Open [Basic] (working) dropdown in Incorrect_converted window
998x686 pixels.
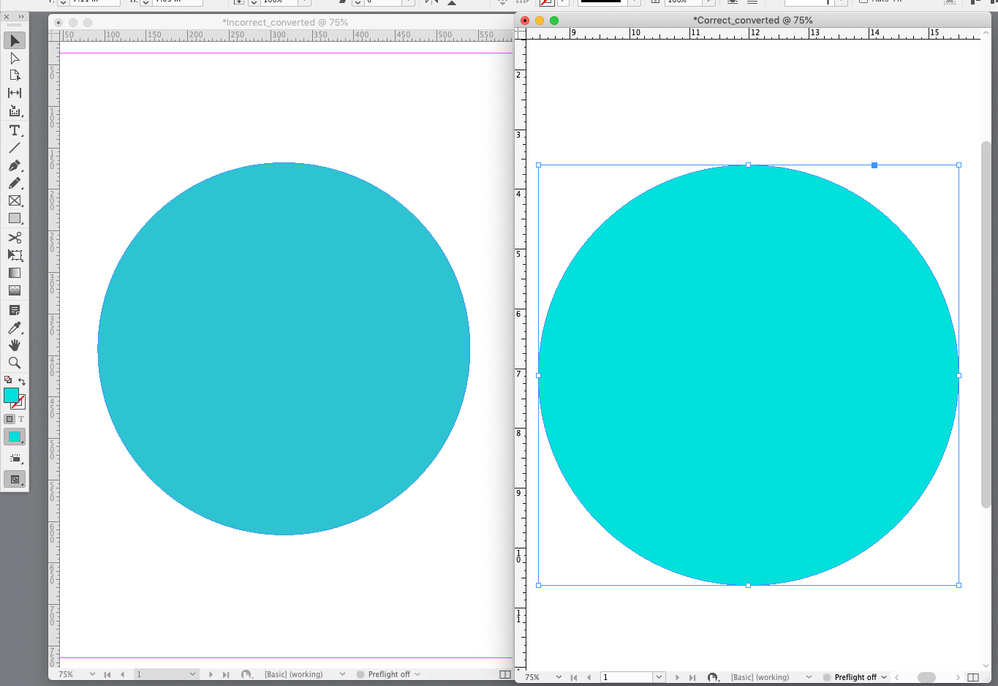point(342,674)
